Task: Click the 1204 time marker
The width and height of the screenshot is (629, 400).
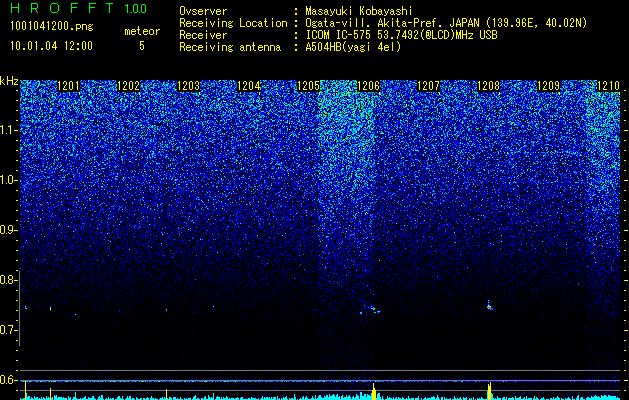Action: (x=249, y=86)
